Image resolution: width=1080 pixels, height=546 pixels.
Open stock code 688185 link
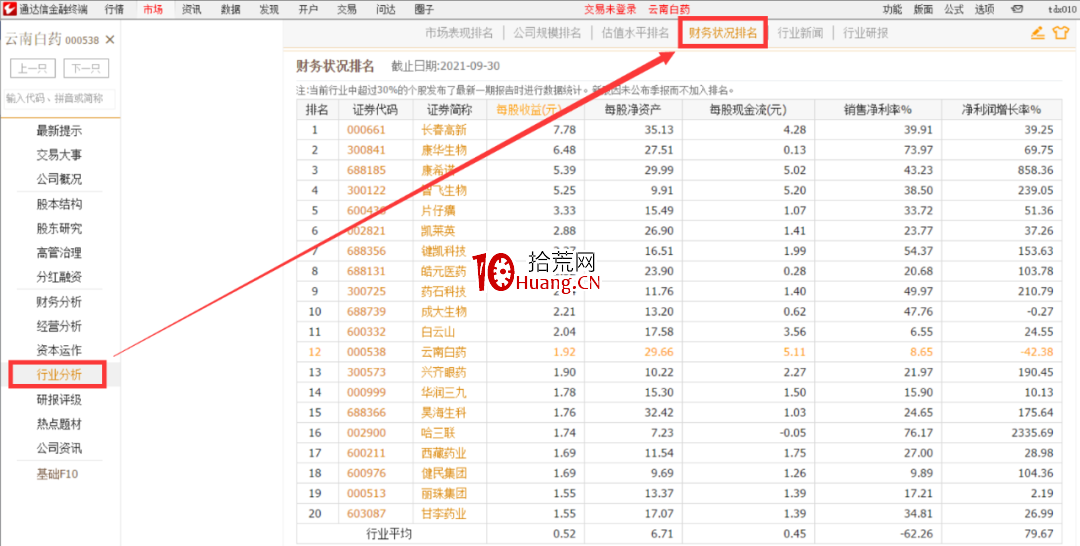[366, 170]
